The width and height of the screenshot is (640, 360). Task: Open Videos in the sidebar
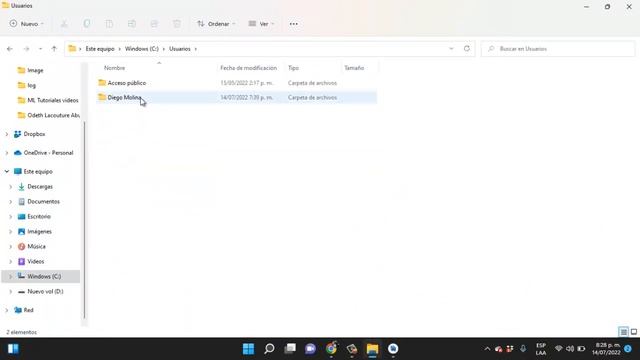pyautogui.click(x=36, y=261)
